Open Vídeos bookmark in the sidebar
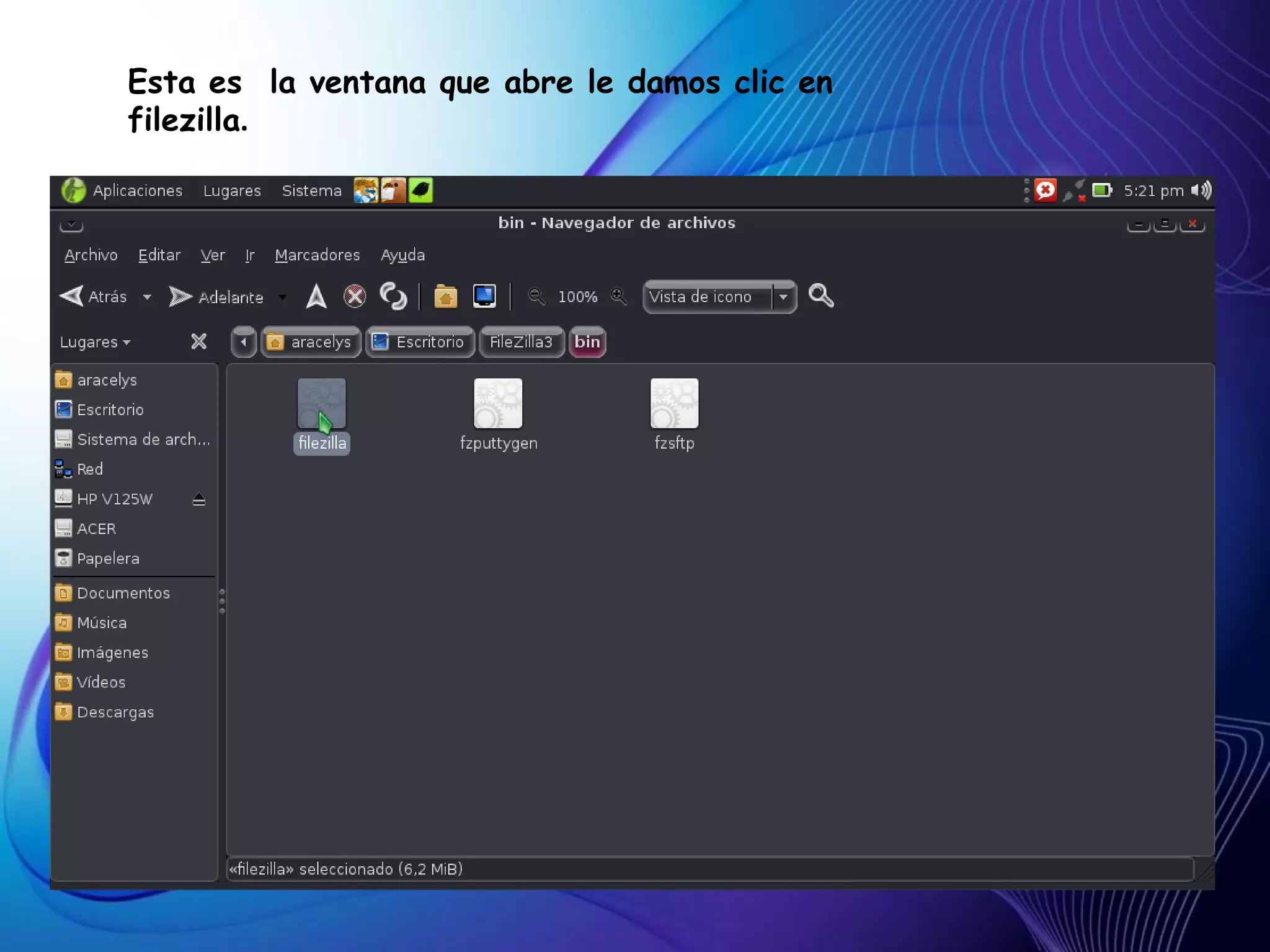The image size is (1270, 952). coord(135,682)
